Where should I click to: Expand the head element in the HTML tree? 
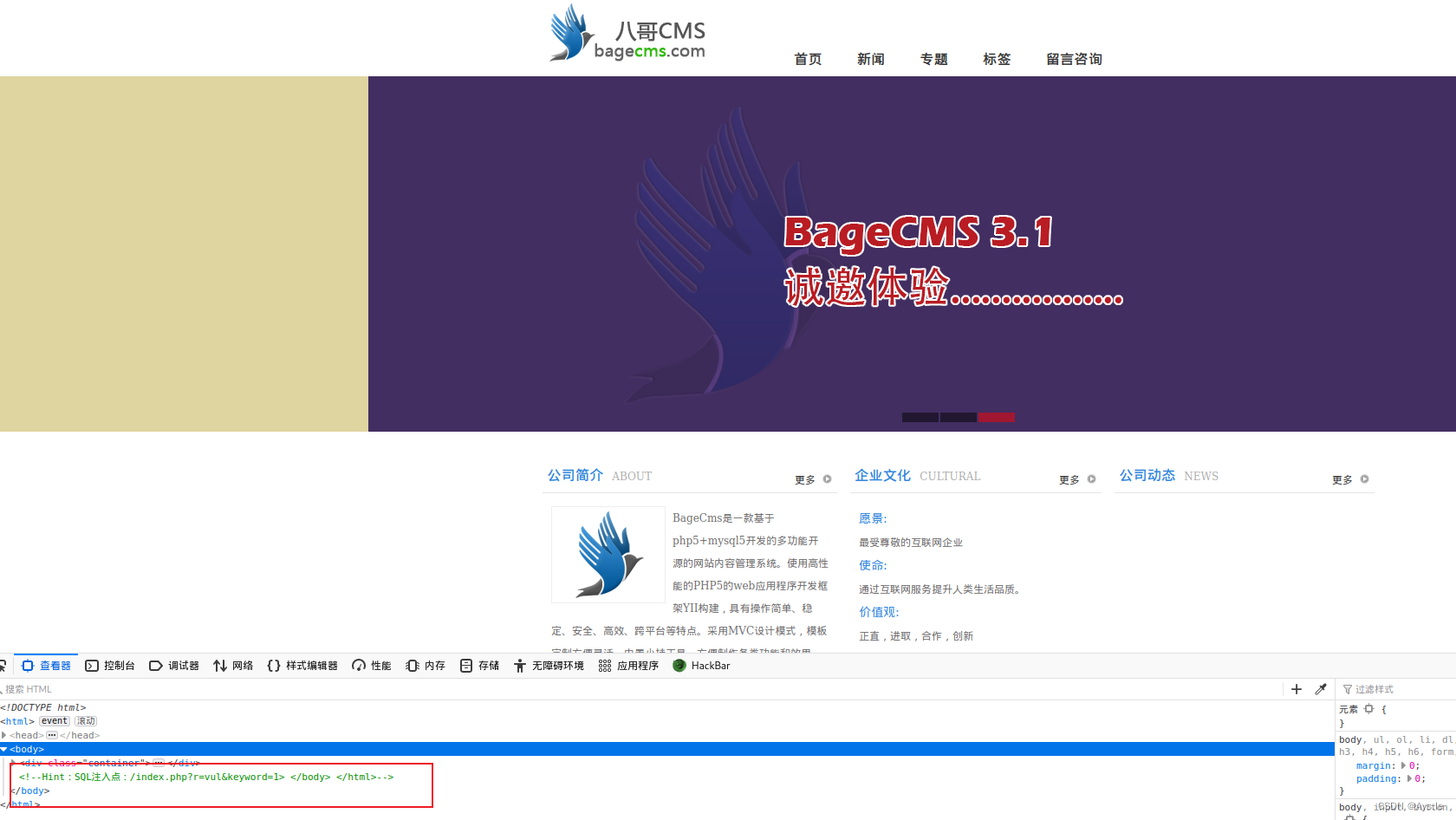pyautogui.click(x=3, y=734)
